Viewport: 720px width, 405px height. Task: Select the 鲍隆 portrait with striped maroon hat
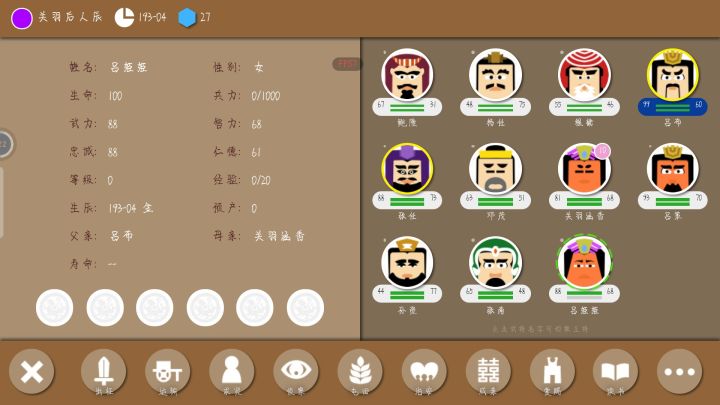pyautogui.click(x=407, y=75)
